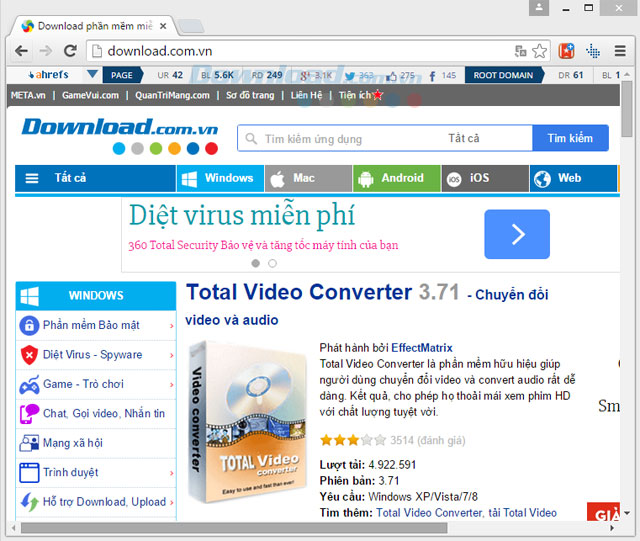Viewport: 640px width, 541px height.
Task: Open the Tiện ích link
Action: click(x=355, y=95)
